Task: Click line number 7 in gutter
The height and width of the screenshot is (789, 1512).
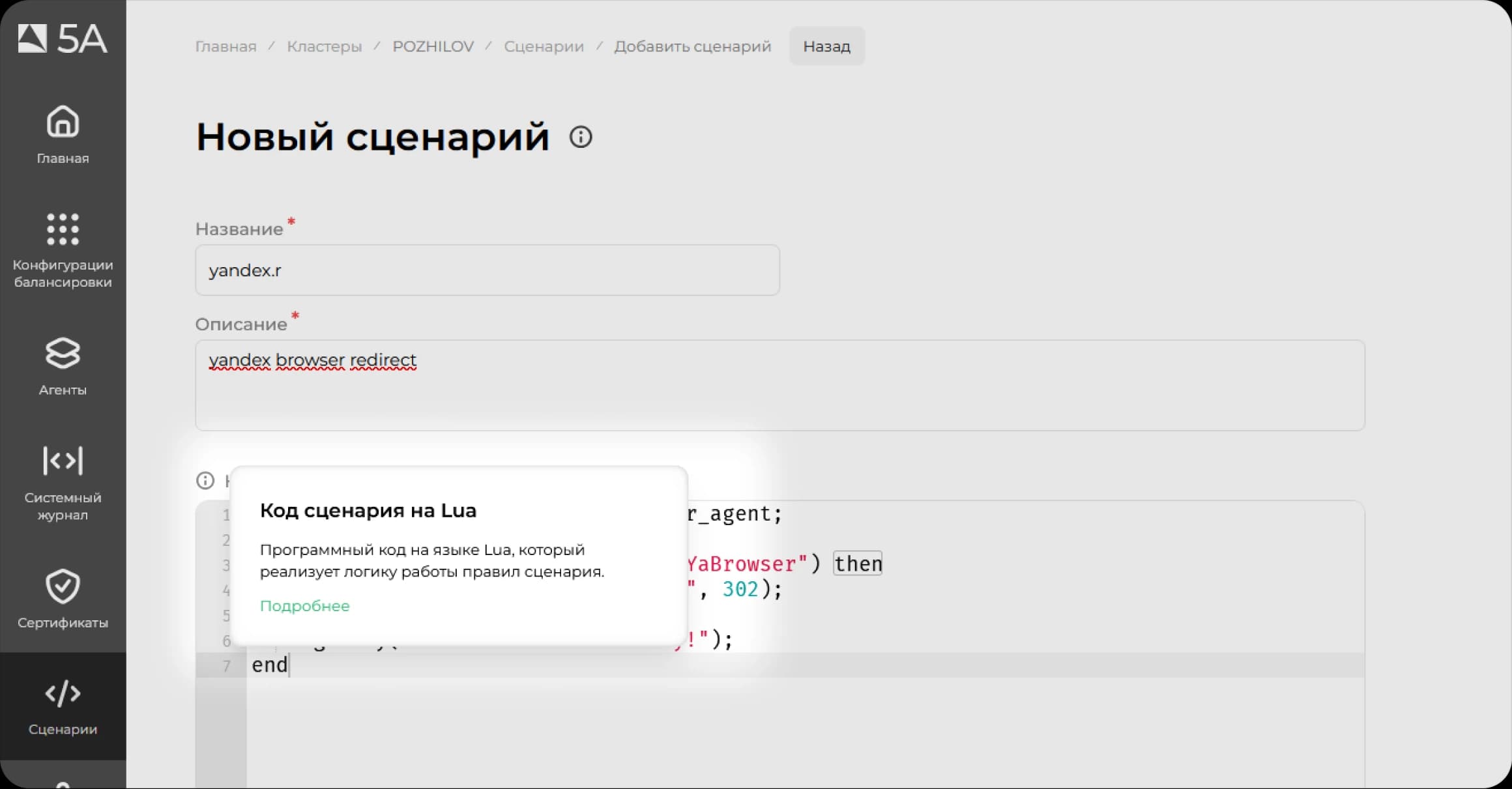Action: tap(226, 666)
